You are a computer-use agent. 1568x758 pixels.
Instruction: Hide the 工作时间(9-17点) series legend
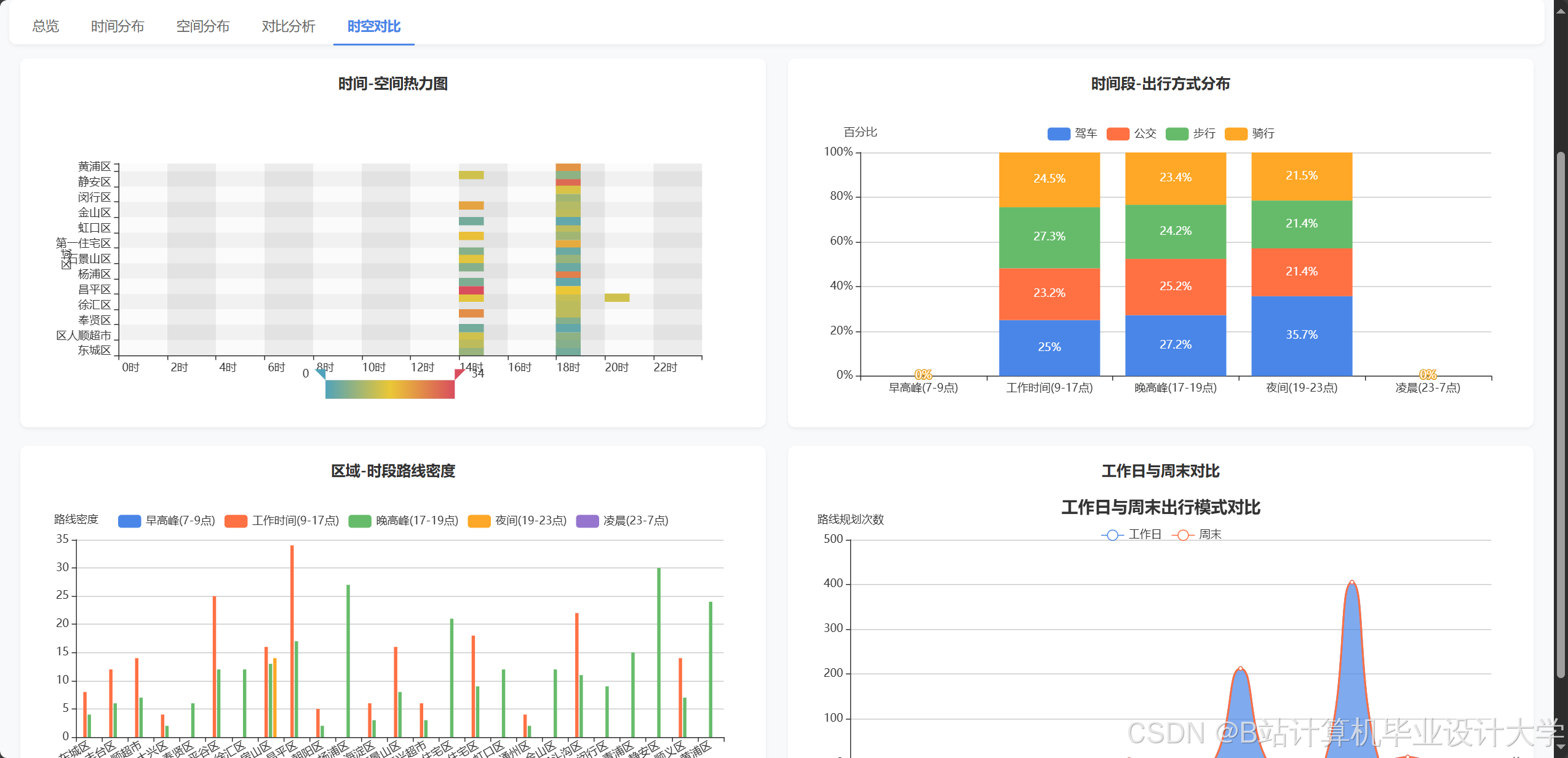coord(236,521)
